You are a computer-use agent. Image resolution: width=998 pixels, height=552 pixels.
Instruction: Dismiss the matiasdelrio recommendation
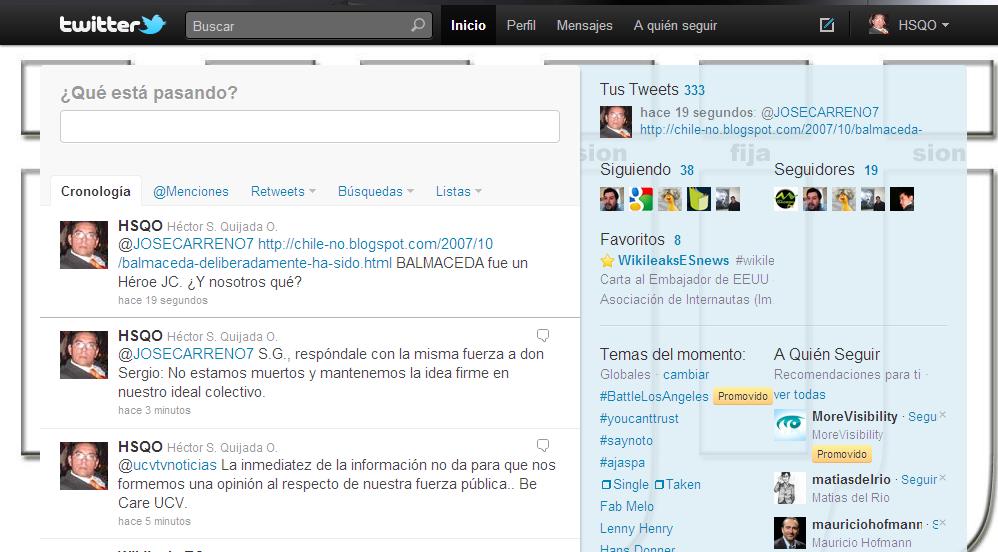[x=943, y=478]
